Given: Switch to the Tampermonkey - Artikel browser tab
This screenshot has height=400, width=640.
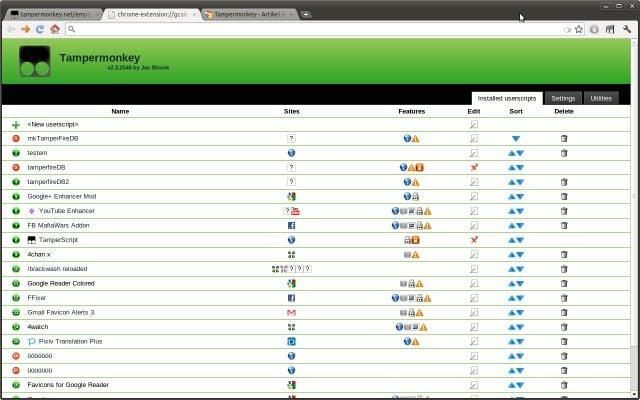Looking at the screenshot, I should coord(249,14).
